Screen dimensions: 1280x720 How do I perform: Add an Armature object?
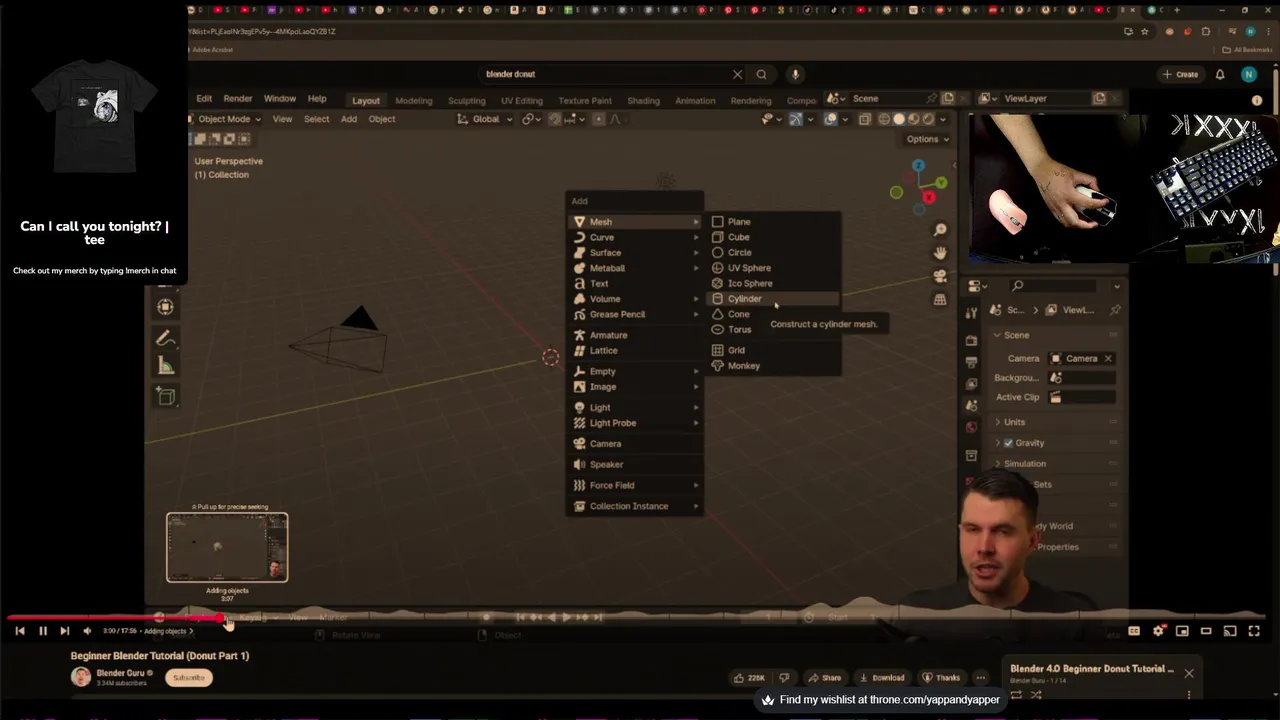pyautogui.click(x=635, y=335)
